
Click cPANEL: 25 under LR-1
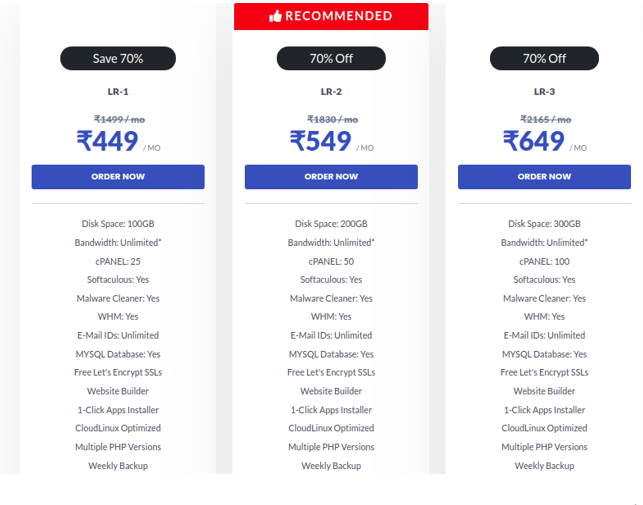tap(118, 261)
